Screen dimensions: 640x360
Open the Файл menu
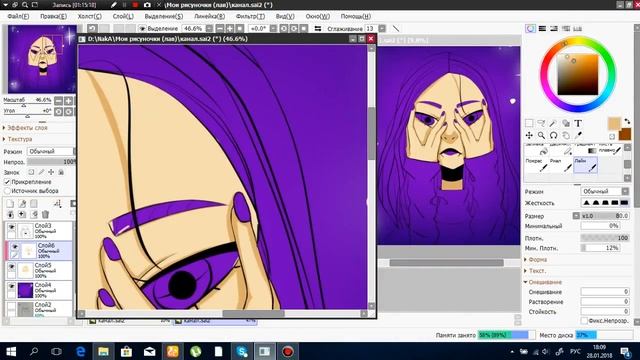(x=18, y=16)
